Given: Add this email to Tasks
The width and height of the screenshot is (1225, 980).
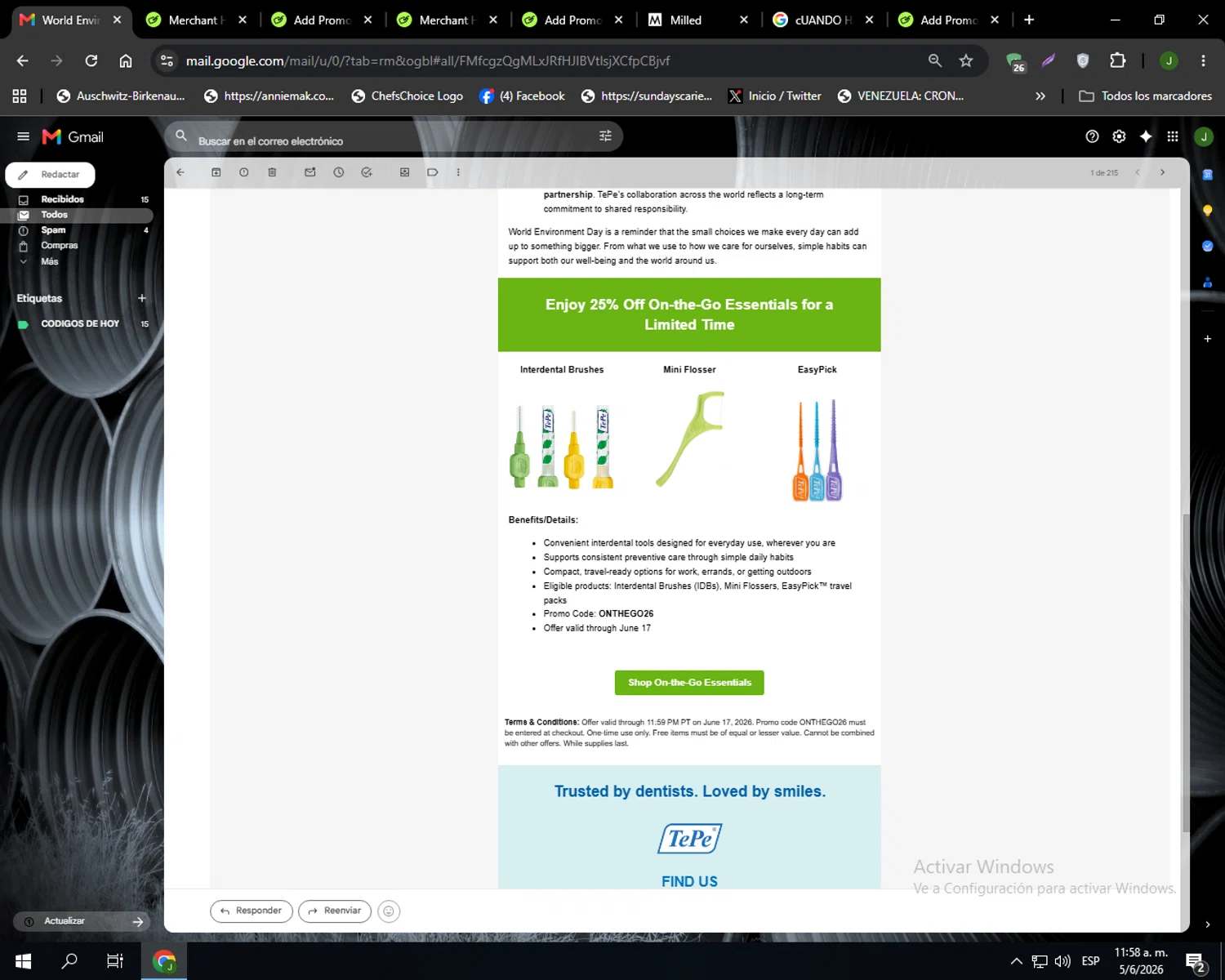Looking at the screenshot, I should [367, 172].
